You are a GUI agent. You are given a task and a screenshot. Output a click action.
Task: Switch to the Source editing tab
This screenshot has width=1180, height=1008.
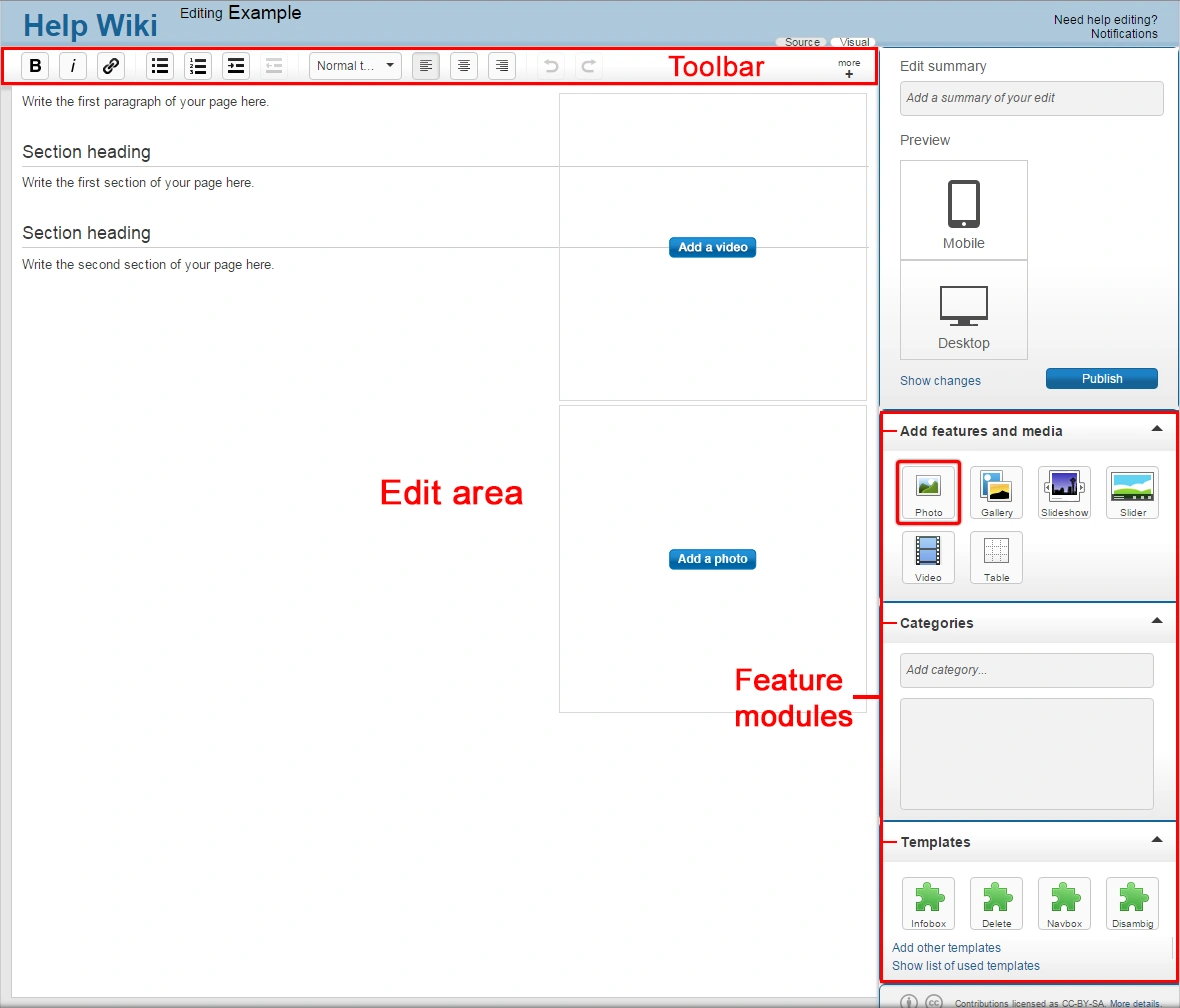[801, 42]
